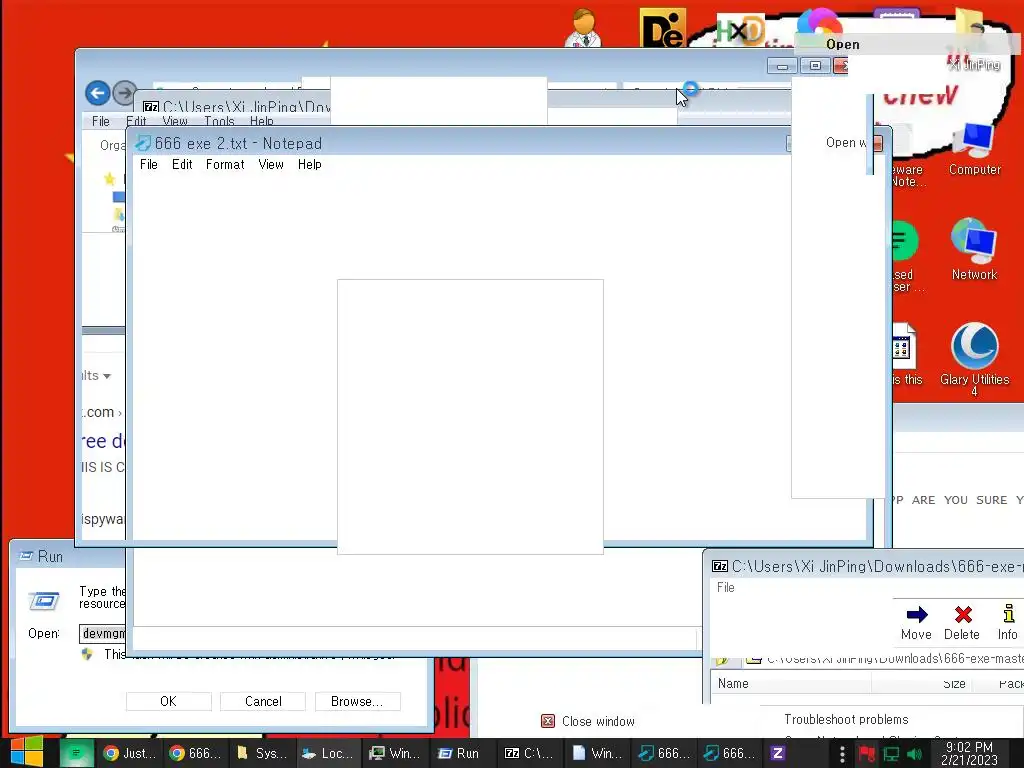
Task: Open the 'Loc...' taskbar item
Action: coord(328,753)
